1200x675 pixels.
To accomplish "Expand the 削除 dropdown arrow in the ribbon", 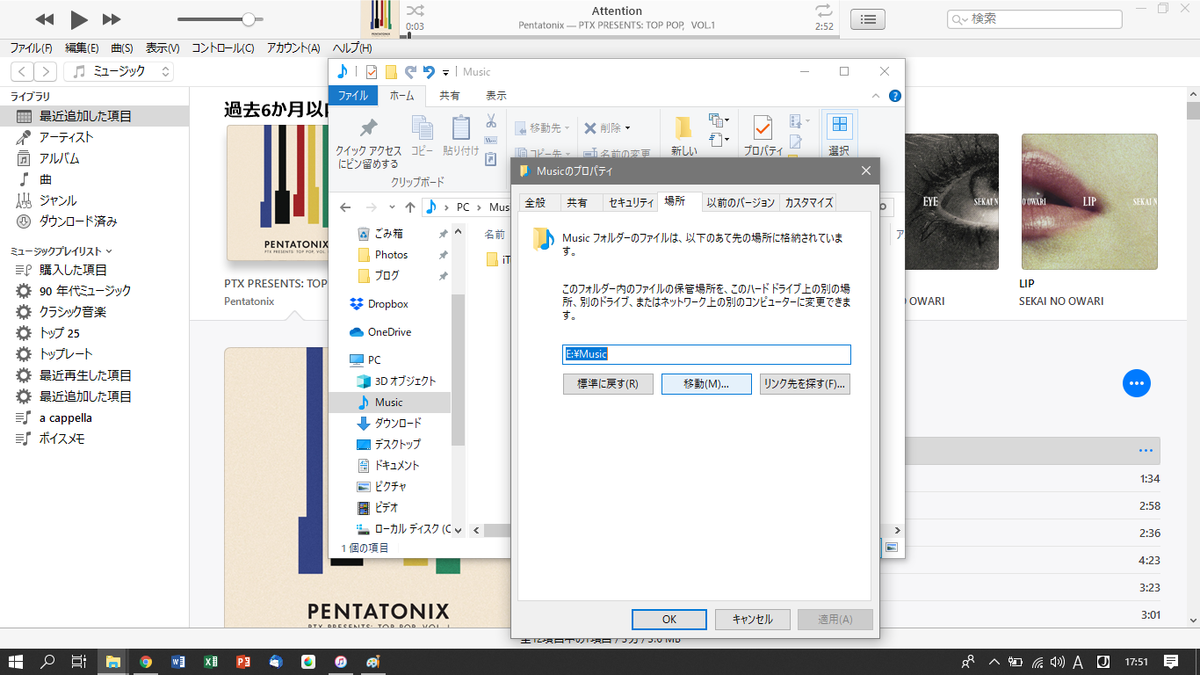I will click(626, 128).
